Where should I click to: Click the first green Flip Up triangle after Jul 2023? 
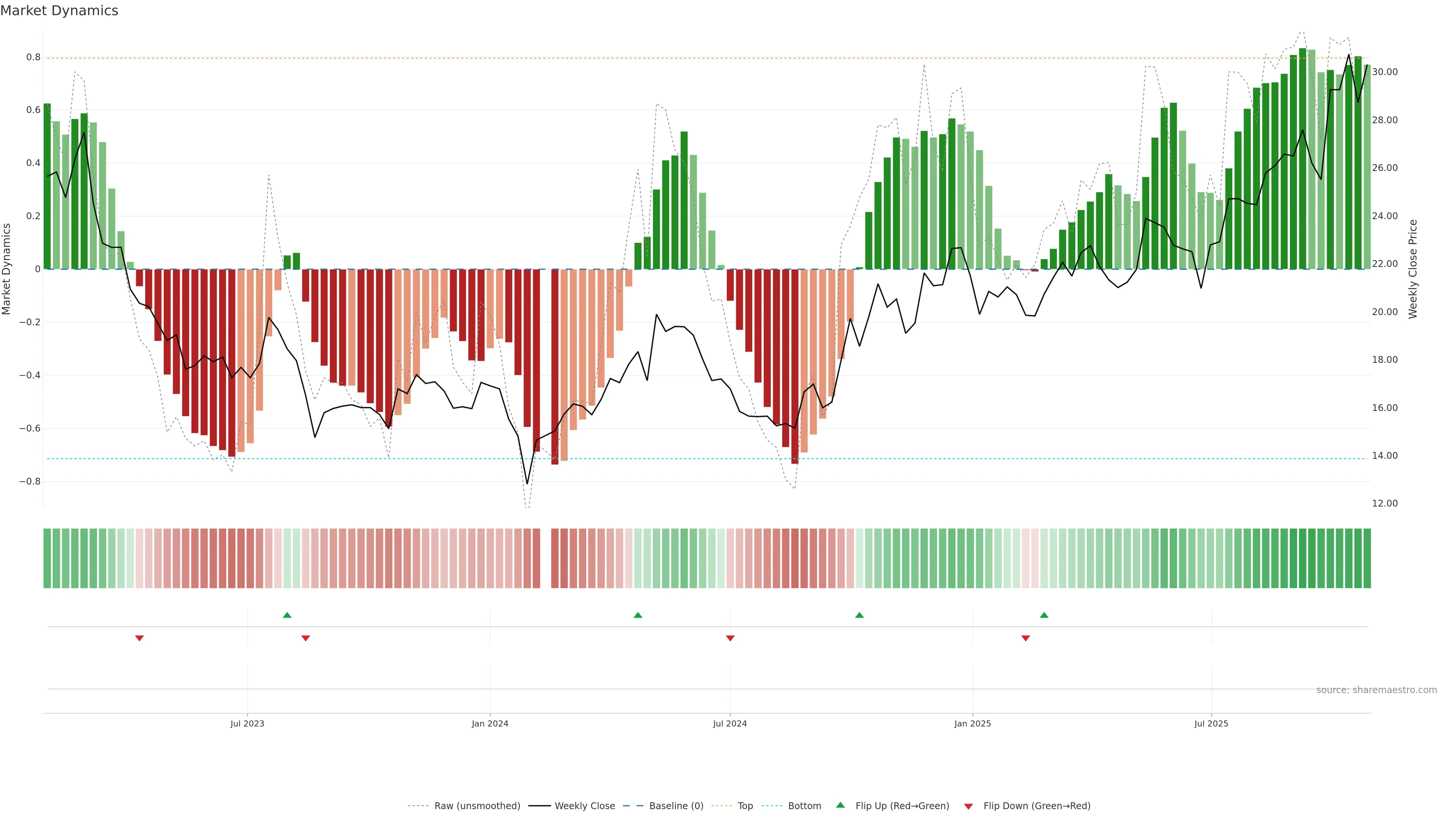(287, 615)
